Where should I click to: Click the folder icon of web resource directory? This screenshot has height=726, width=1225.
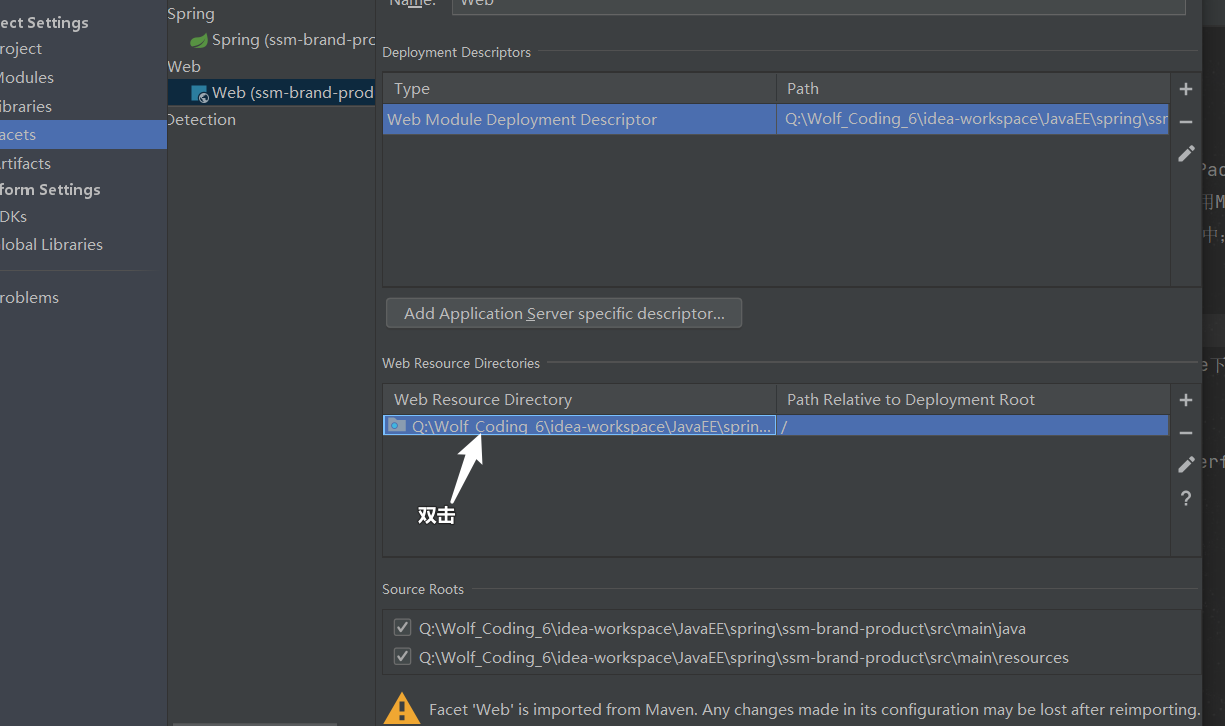[397, 426]
